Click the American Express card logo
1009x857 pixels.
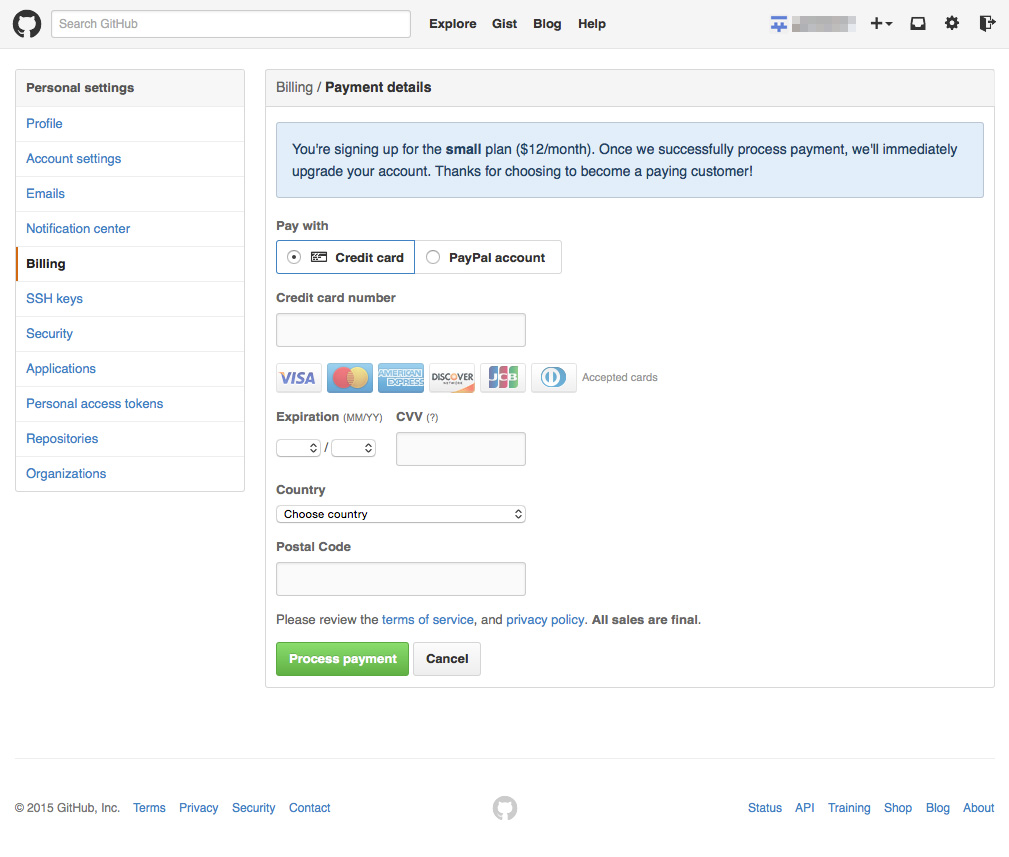(x=401, y=378)
